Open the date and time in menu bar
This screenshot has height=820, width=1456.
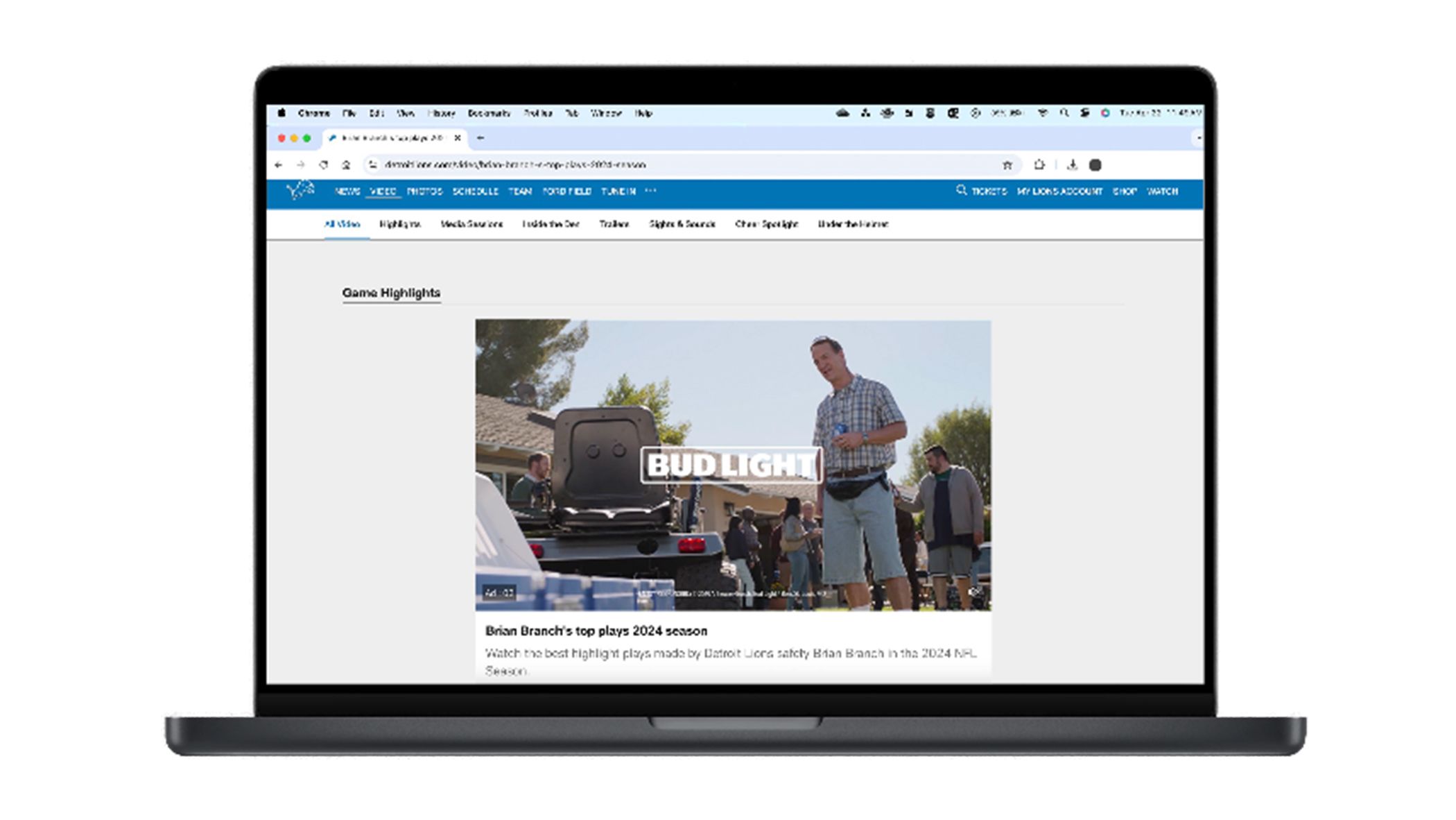pyautogui.click(x=1160, y=113)
